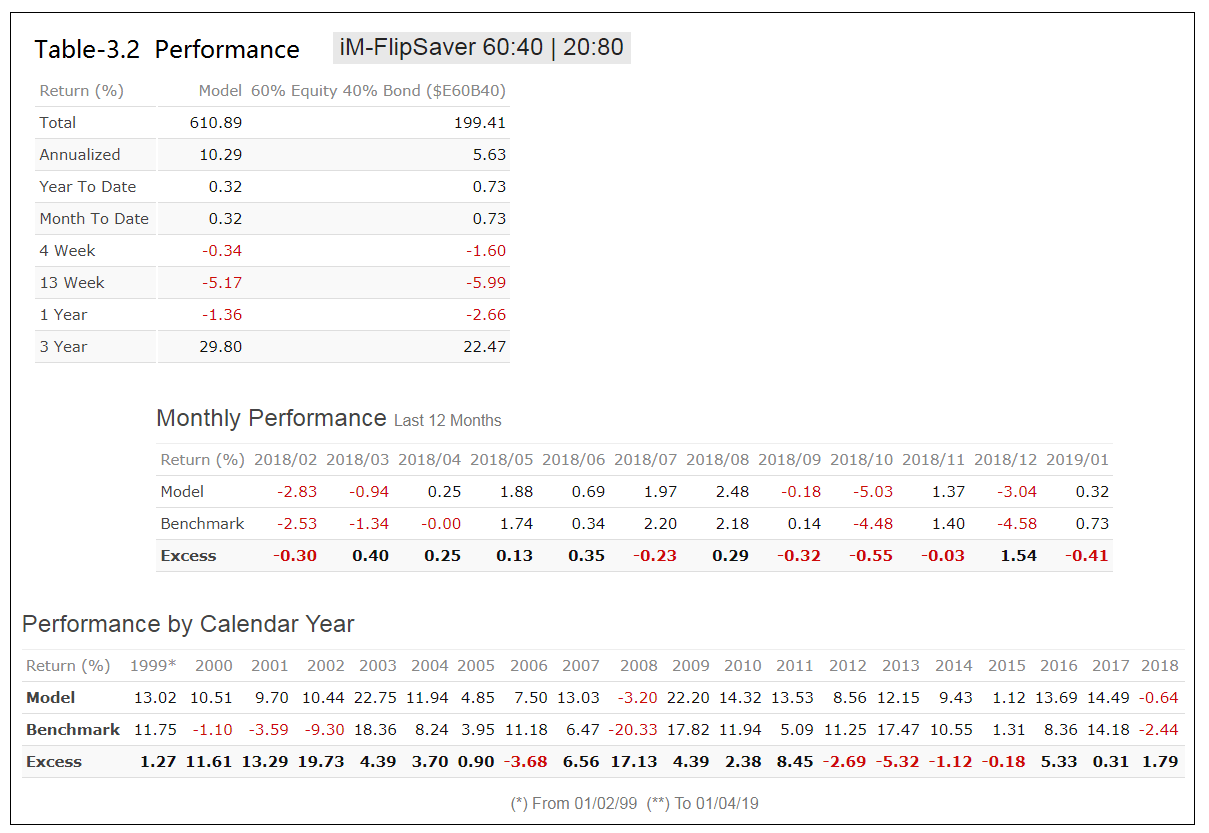This screenshot has height=833, width=1209.
Task: Select the Benchmark row label in Calendar Year table
Action: [73, 730]
